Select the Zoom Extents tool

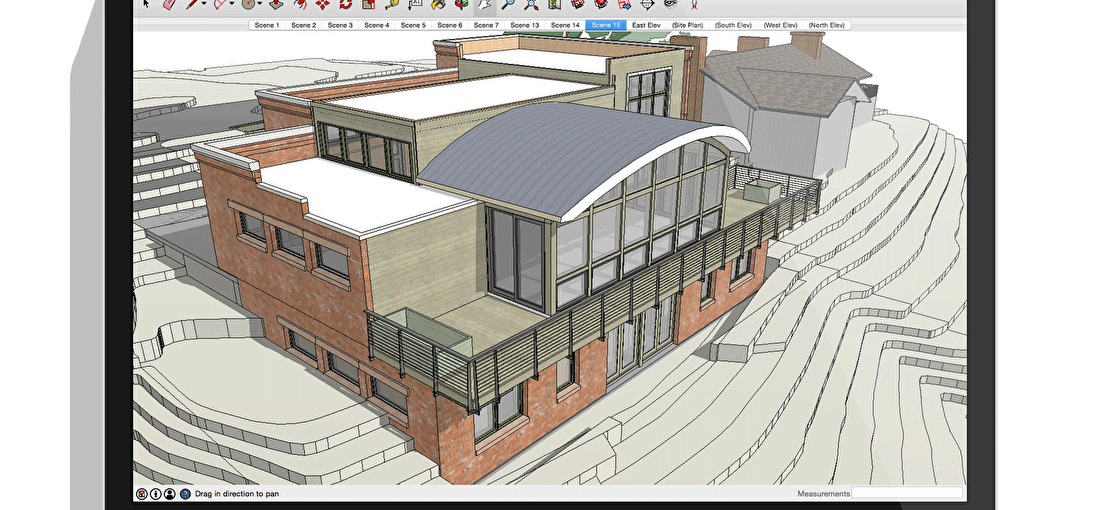pos(532,4)
